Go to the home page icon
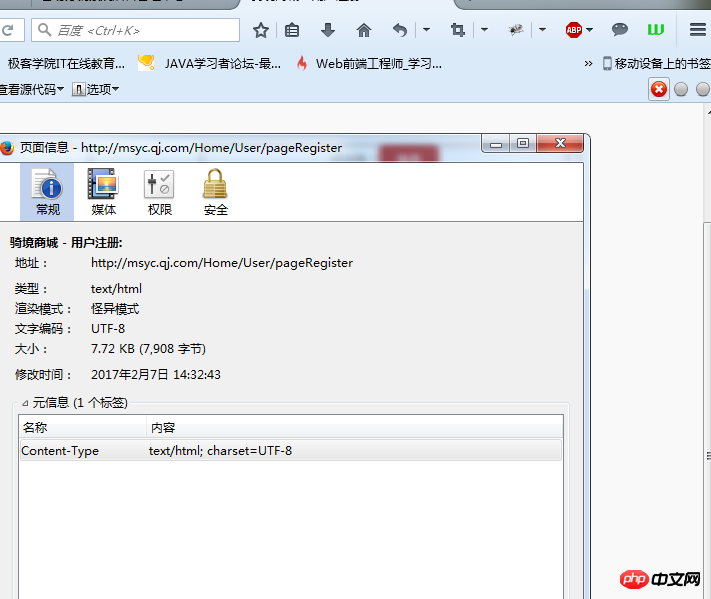This screenshot has height=599, width=711. pos(364,30)
